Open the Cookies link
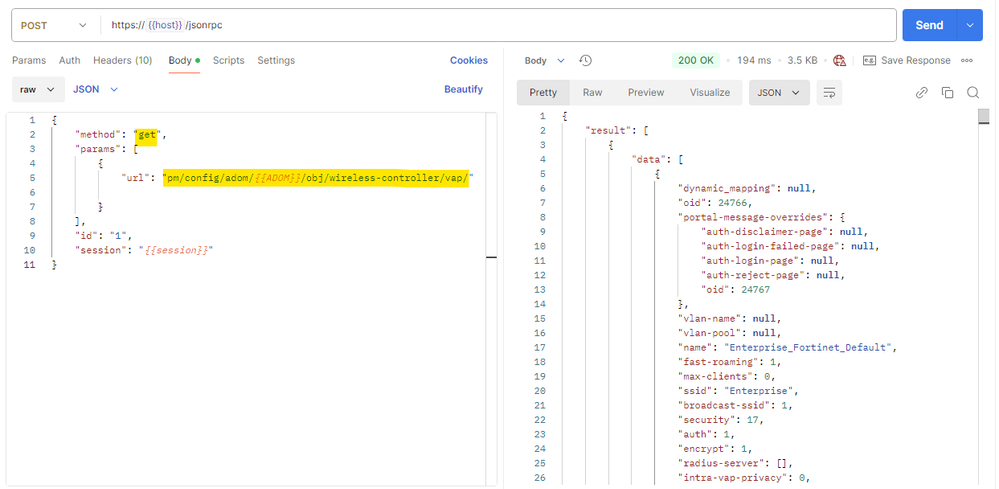Screen dimensions: 999x489 [469, 60]
